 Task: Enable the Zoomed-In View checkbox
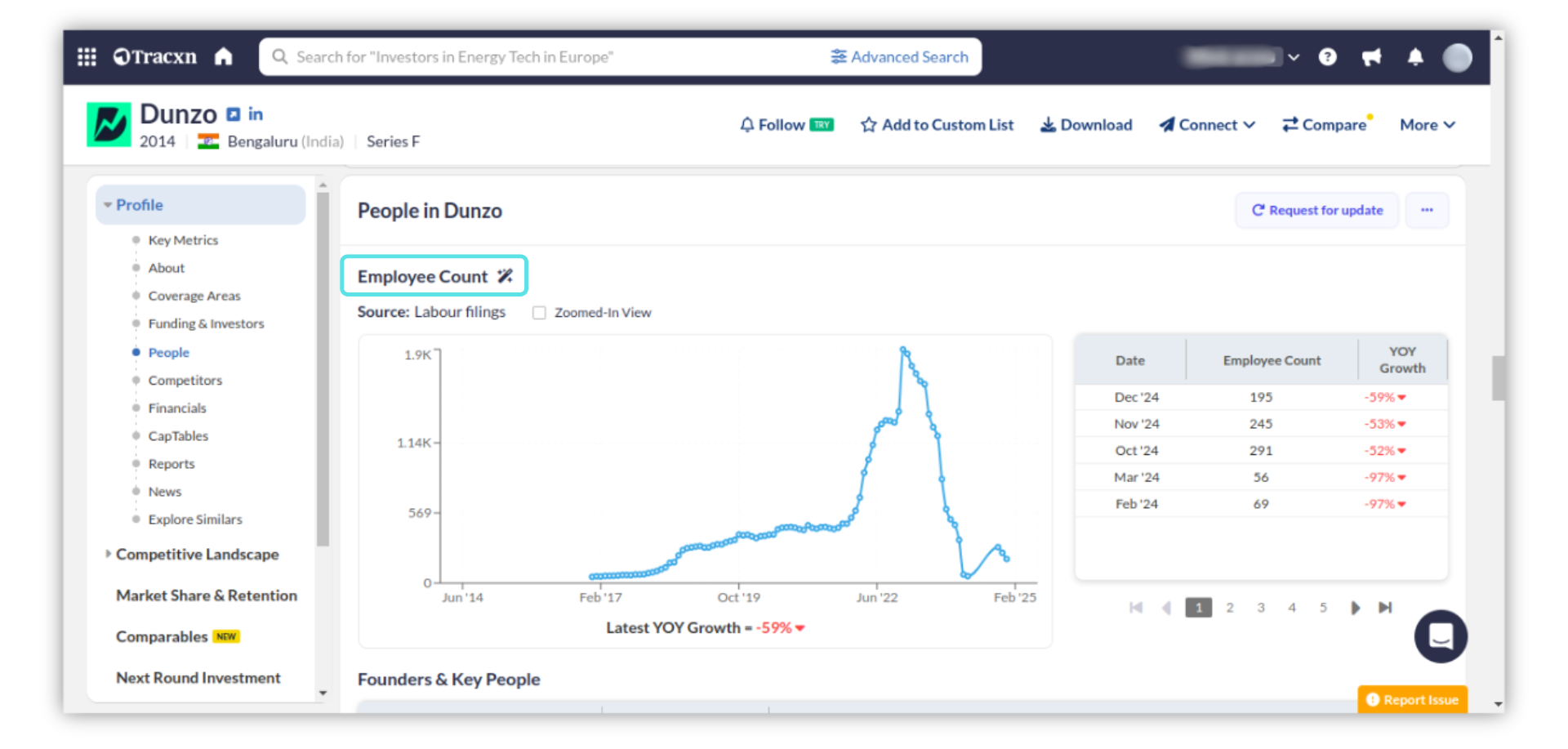pos(539,313)
